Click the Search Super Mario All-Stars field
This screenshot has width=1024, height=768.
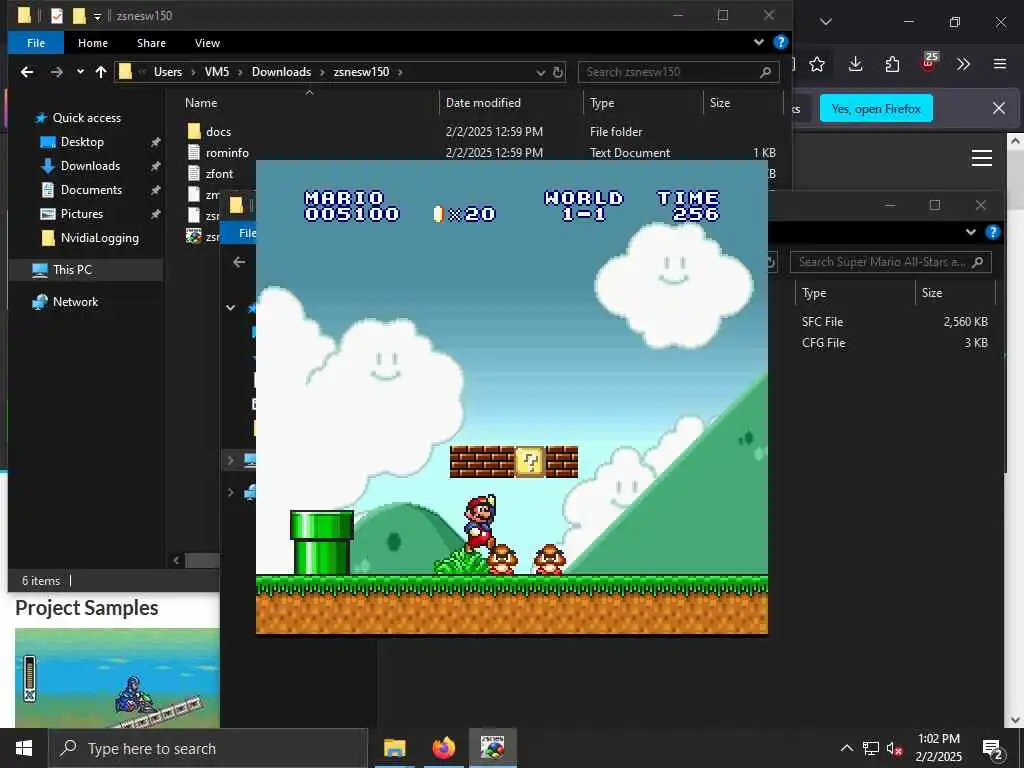click(891, 262)
